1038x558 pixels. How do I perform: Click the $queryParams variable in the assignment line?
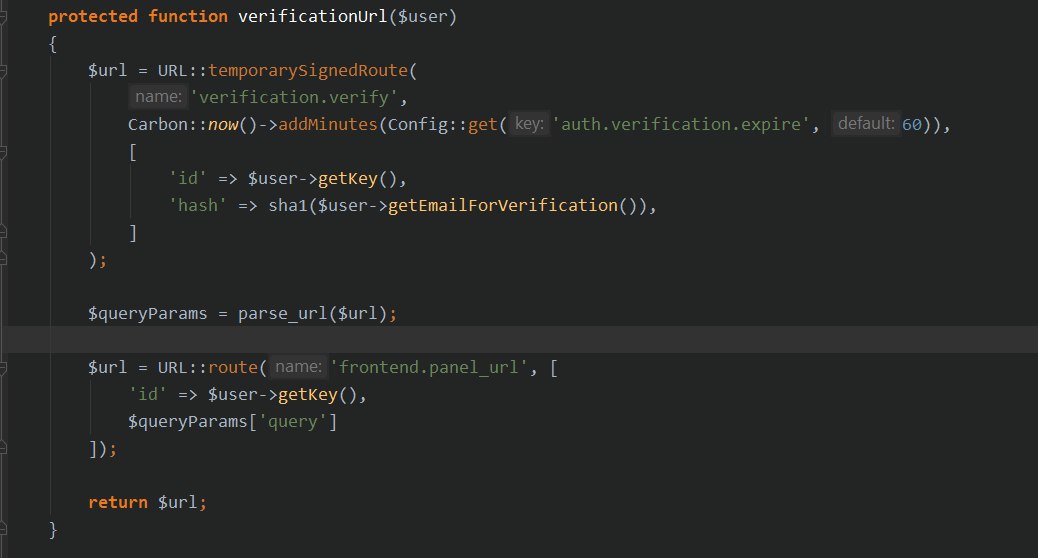[x=148, y=313]
